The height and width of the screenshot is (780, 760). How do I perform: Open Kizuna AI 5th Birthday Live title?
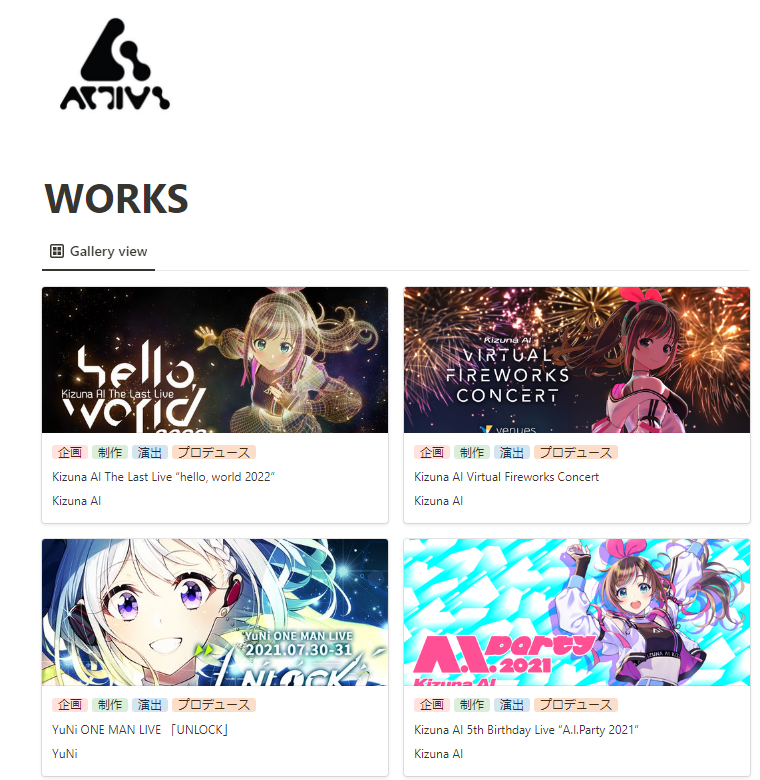(x=526, y=730)
